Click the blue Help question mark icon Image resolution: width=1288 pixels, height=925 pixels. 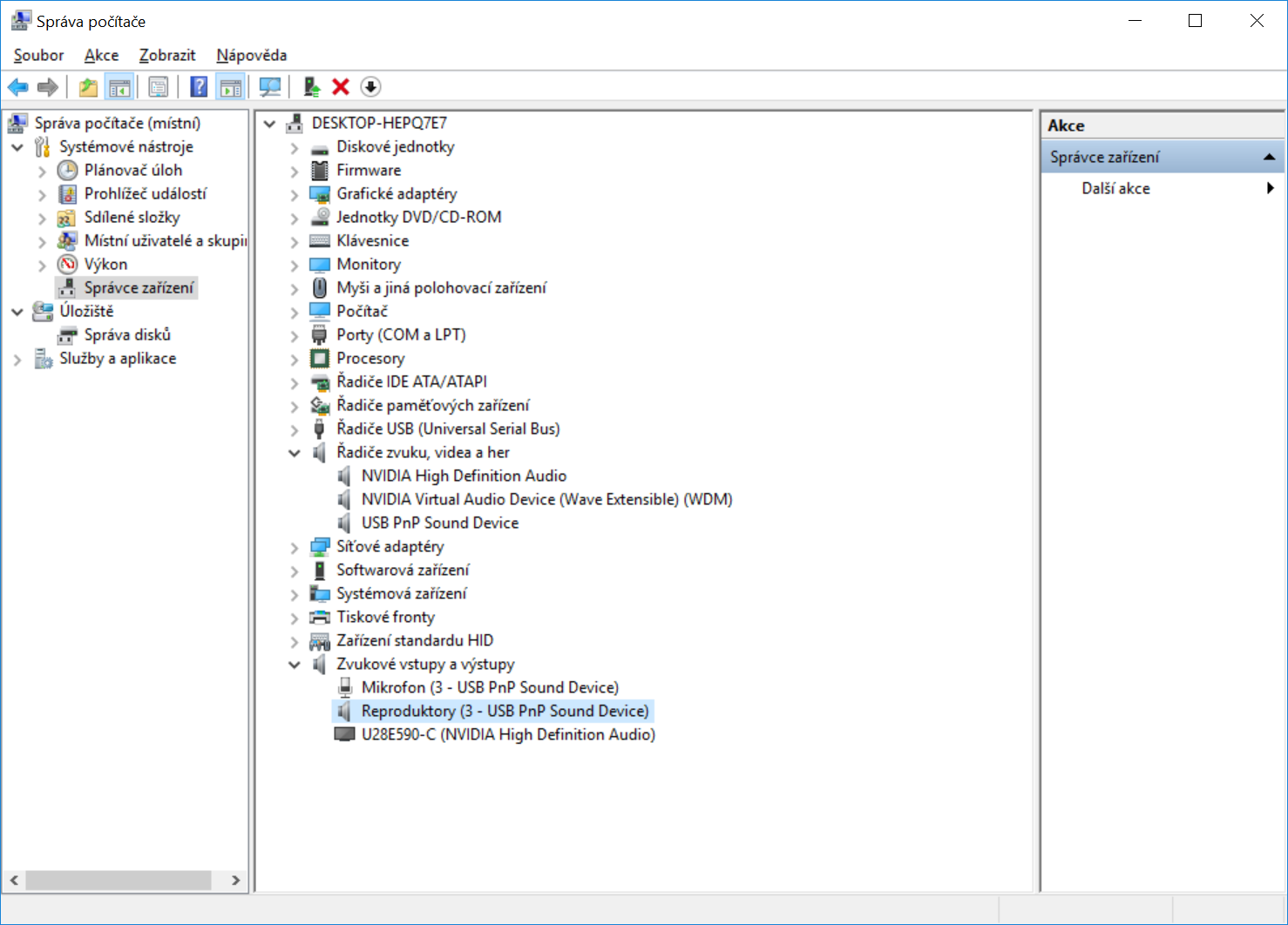[200, 87]
